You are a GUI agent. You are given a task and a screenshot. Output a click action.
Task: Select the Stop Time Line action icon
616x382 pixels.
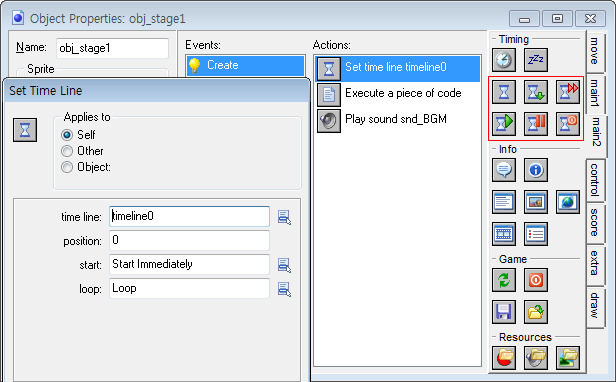pyautogui.click(x=568, y=124)
